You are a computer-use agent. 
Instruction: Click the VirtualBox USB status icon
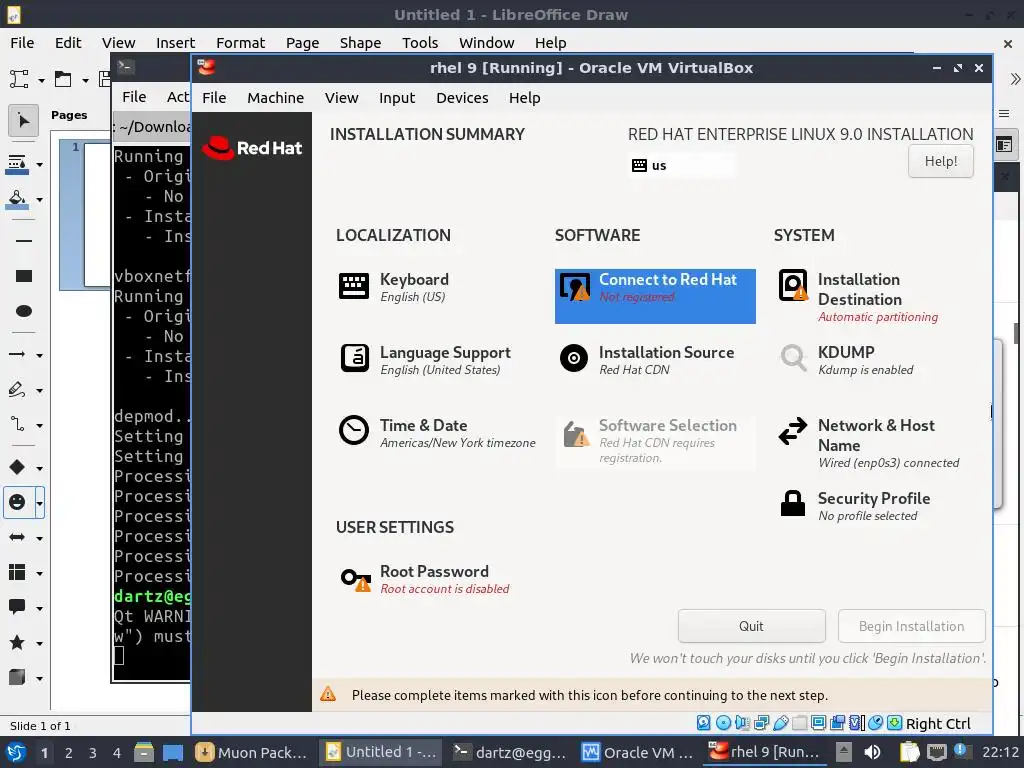[780, 723]
